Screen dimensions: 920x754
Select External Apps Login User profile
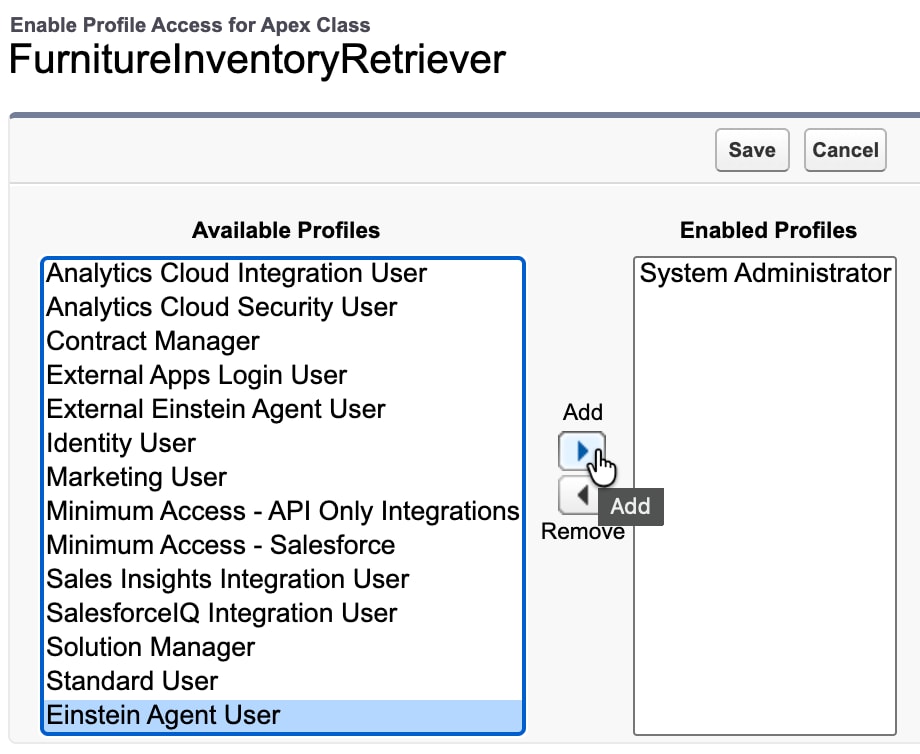tap(283, 376)
